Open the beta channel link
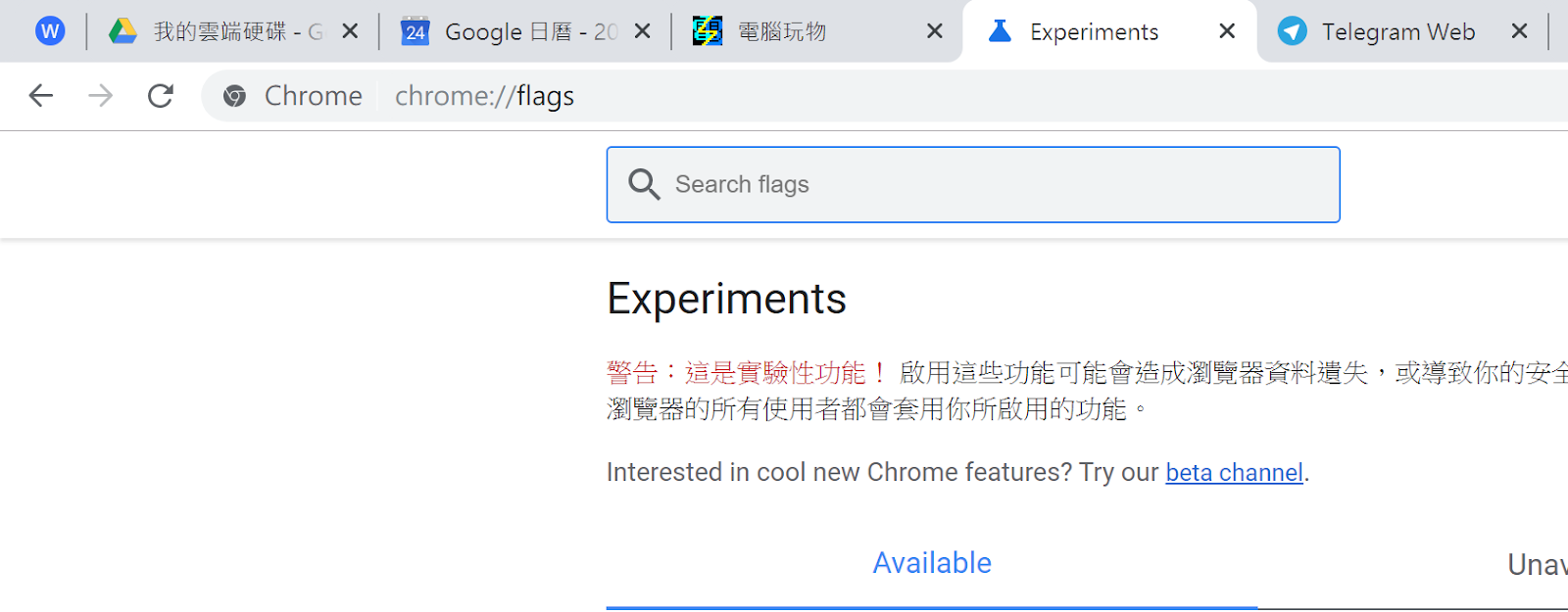 coord(1234,473)
